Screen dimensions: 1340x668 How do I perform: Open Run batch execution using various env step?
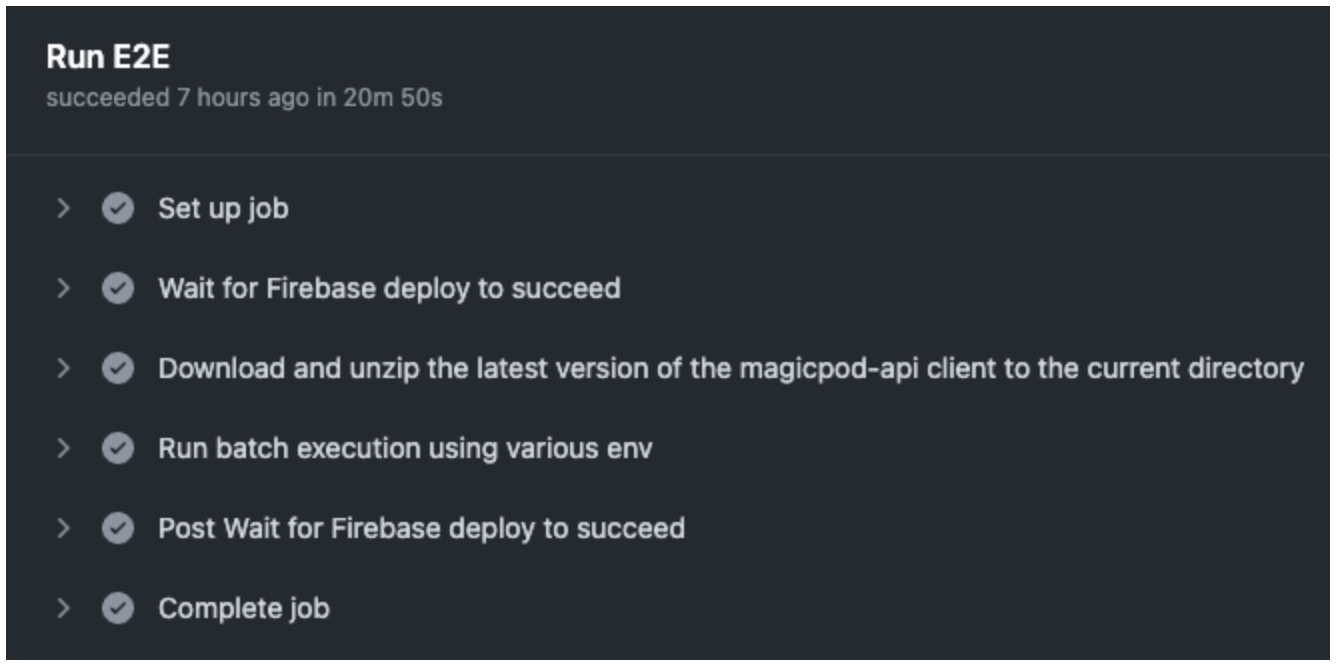405,448
